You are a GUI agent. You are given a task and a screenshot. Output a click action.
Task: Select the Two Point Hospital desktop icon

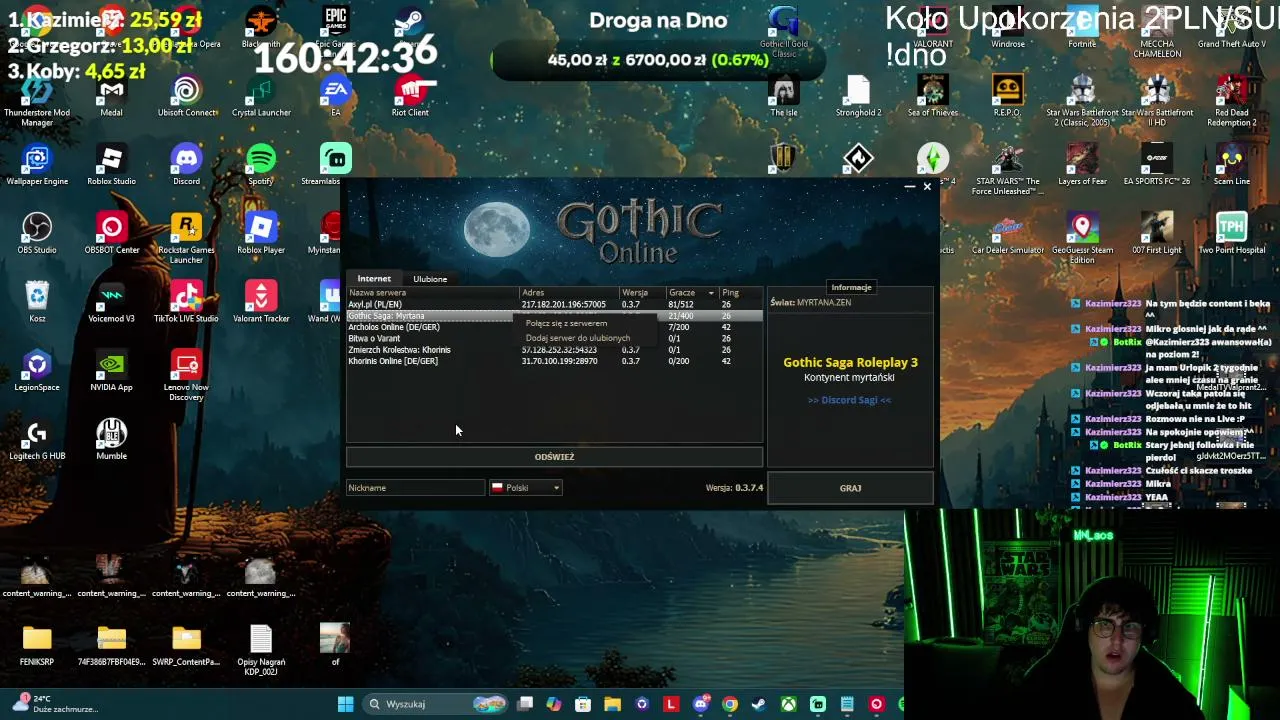pyautogui.click(x=1232, y=235)
